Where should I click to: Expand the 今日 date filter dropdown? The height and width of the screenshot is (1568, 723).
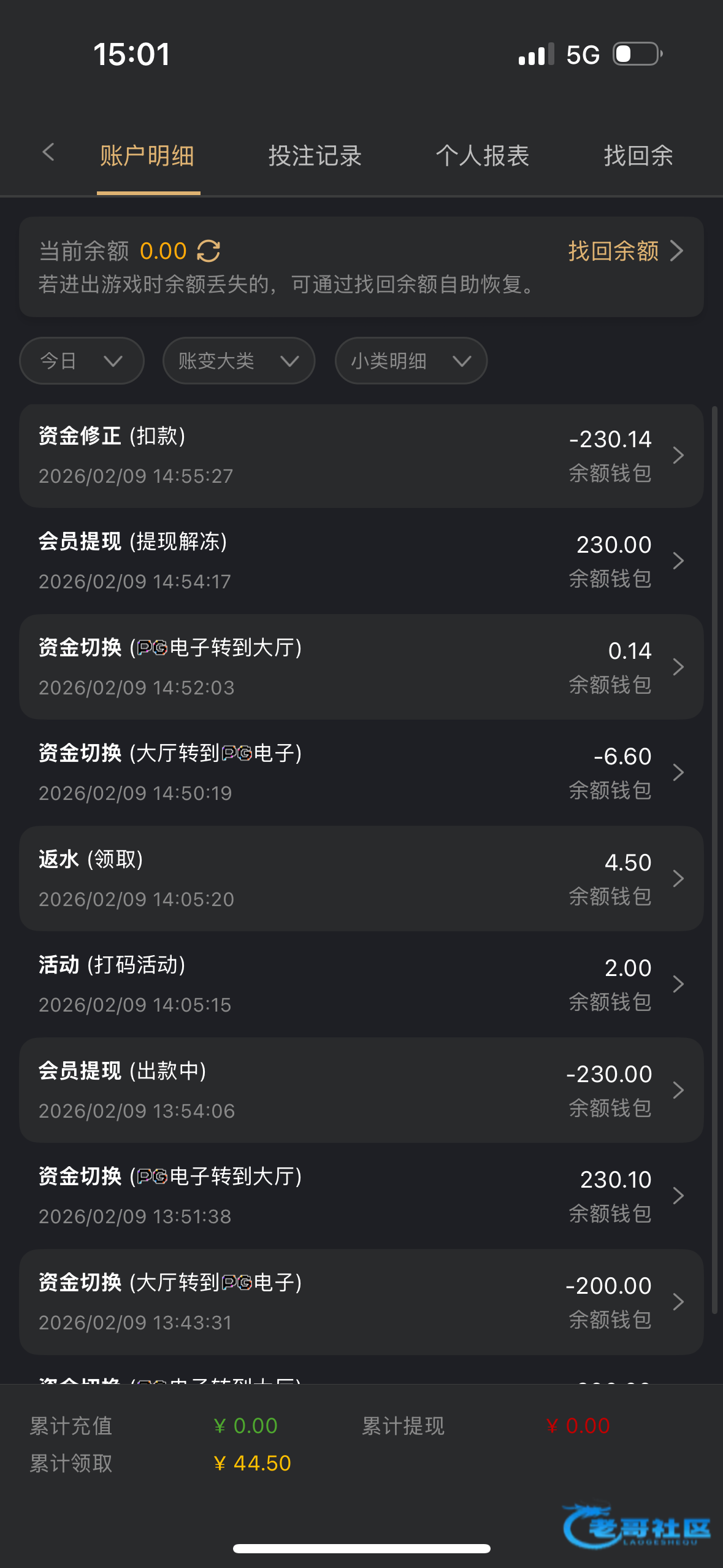[x=82, y=361]
